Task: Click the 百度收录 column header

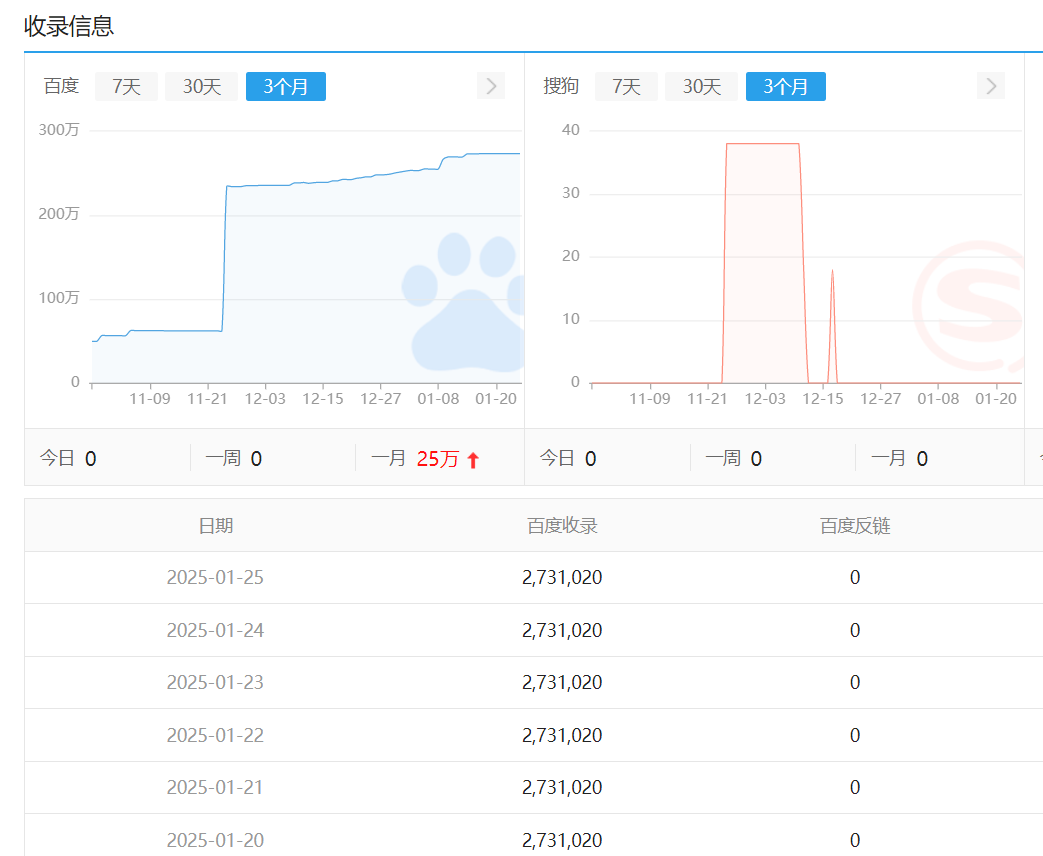Action: 562,526
